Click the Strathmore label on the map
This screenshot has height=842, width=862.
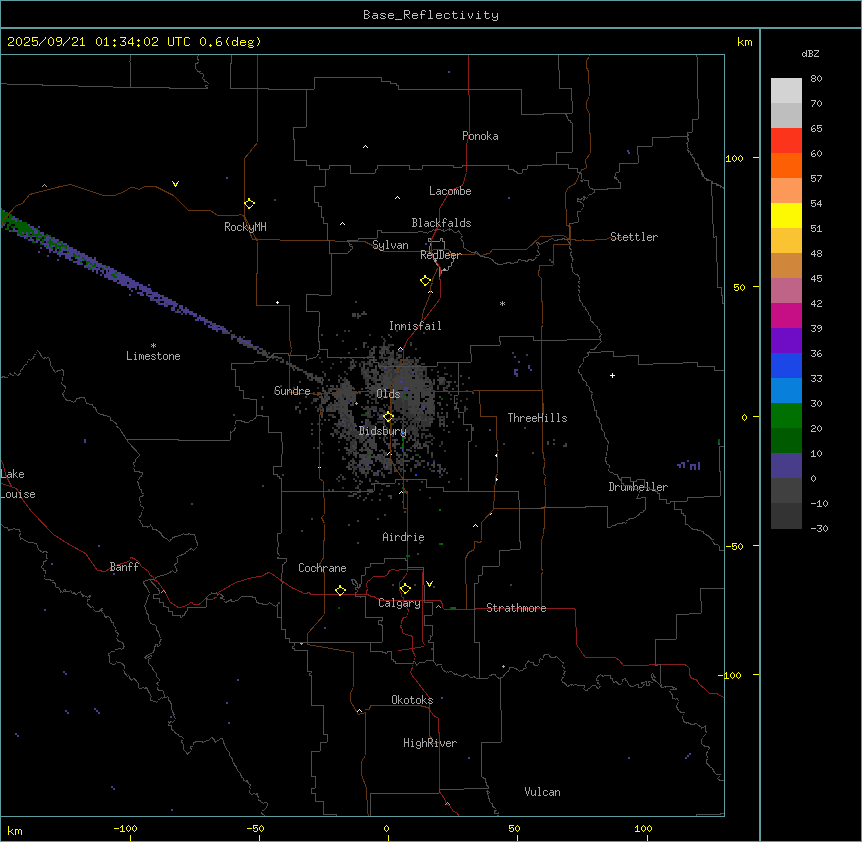coord(516,608)
